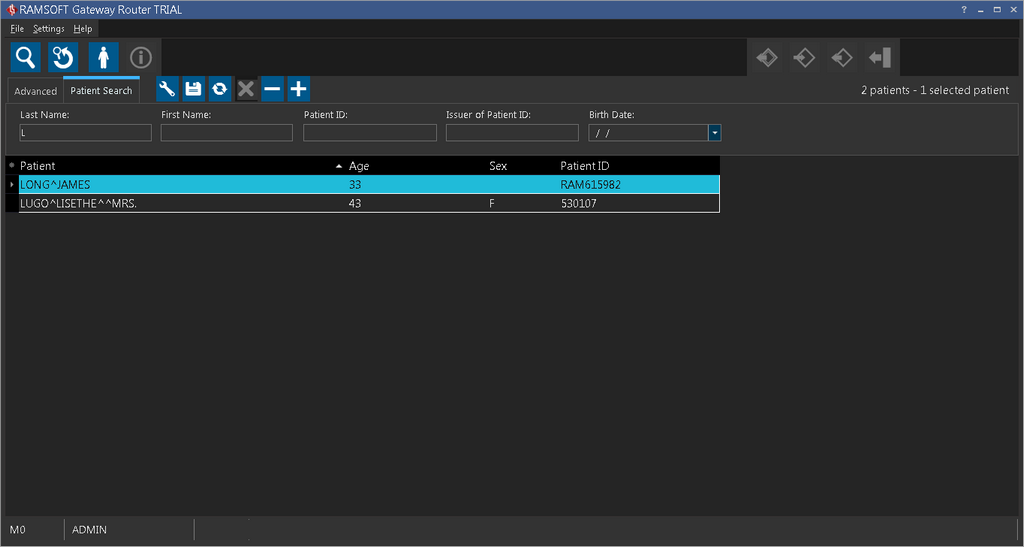Click the Patient ID column header
Screen dimensions: 1024x547
click(x=585, y=166)
